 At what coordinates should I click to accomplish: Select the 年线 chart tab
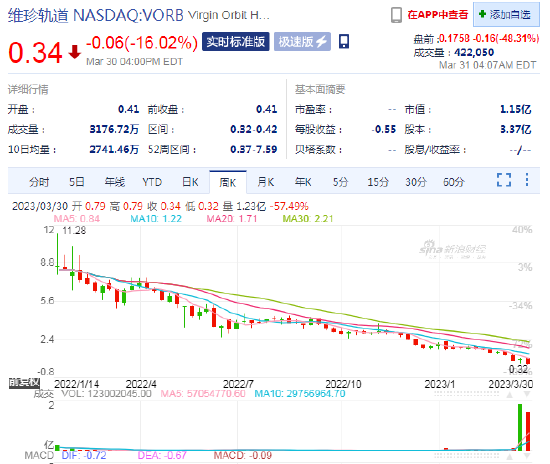click(x=115, y=182)
